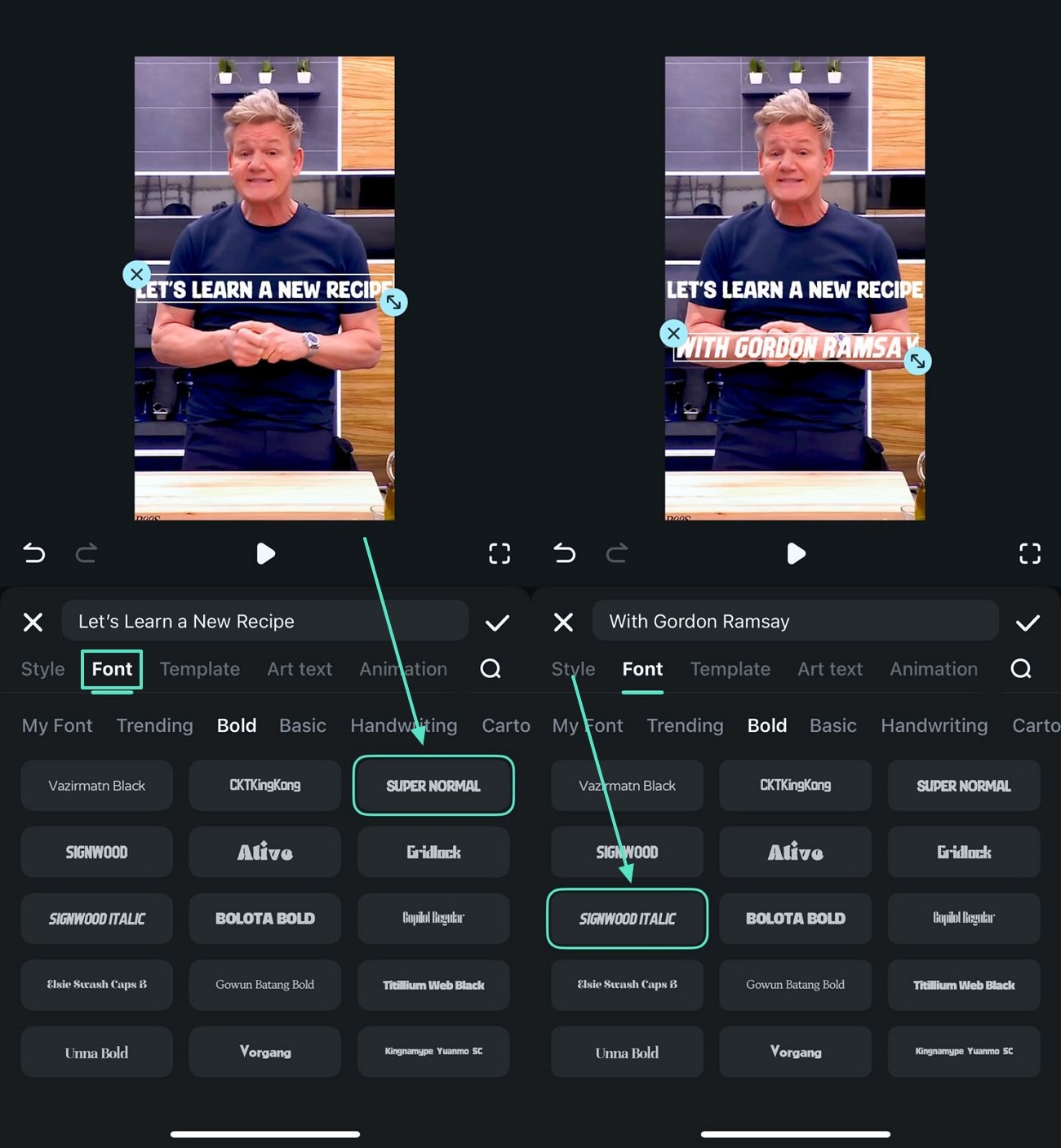Delete text box via X handle on left video
Viewport: 1061px width, 1148px height.
[x=136, y=274]
